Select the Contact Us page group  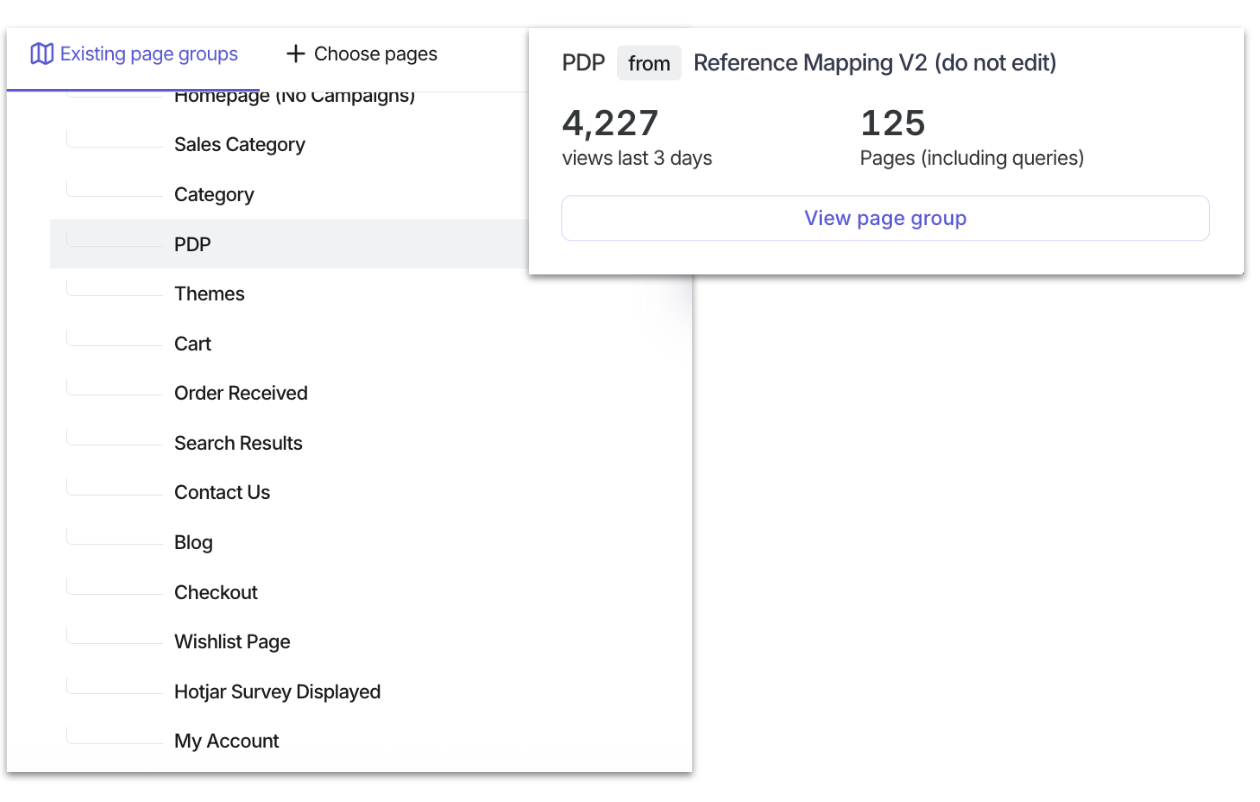(x=222, y=493)
